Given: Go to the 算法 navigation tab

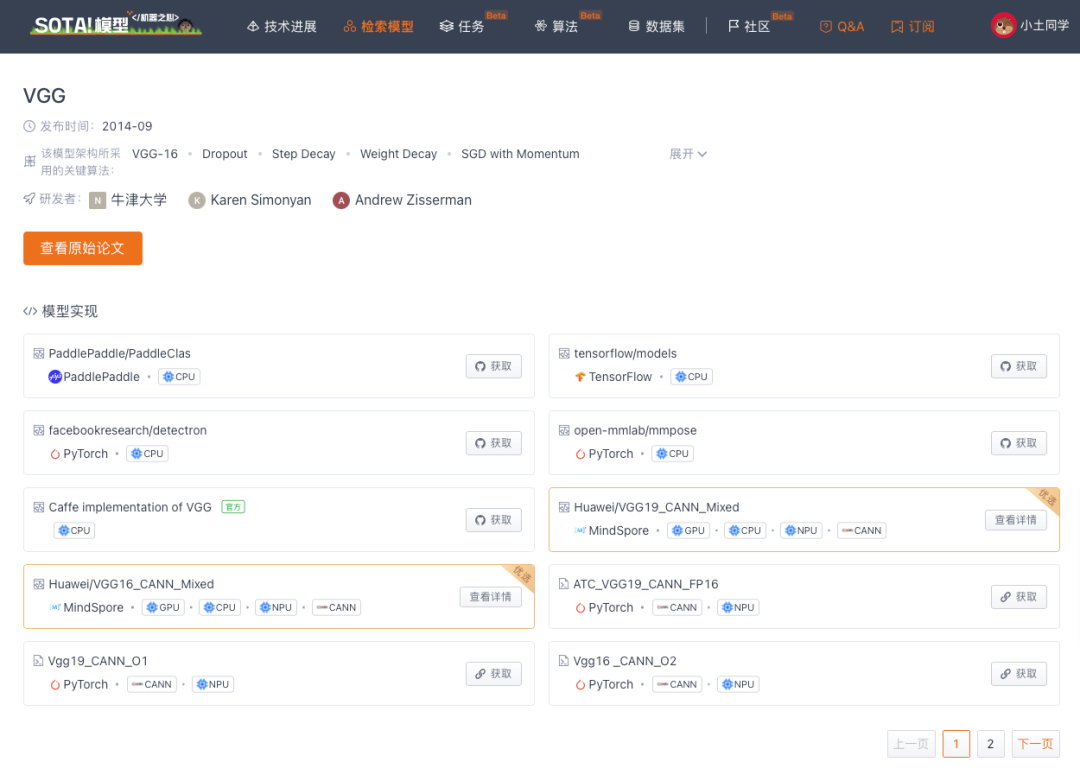Looking at the screenshot, I should (x=556, y=26).
